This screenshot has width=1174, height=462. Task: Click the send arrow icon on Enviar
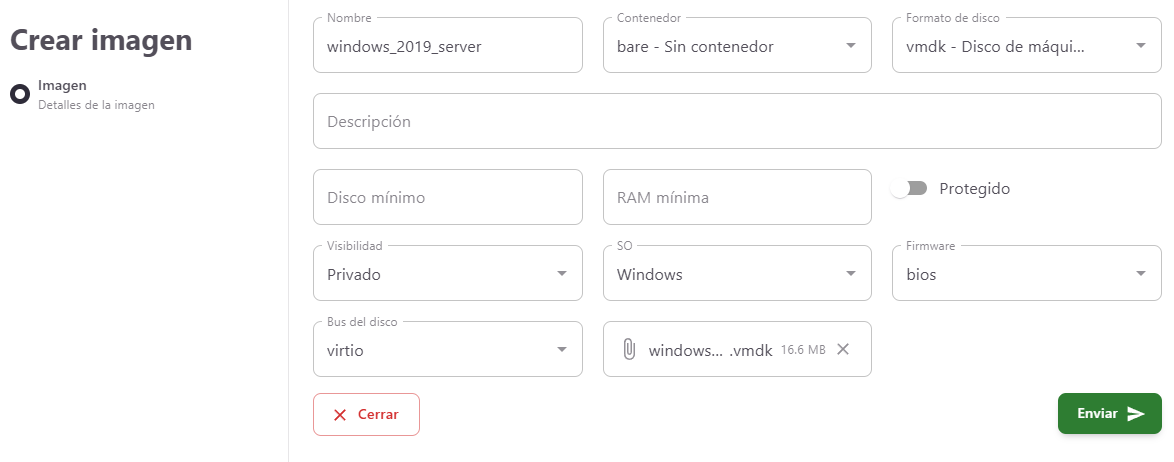tap(1136, 414)
